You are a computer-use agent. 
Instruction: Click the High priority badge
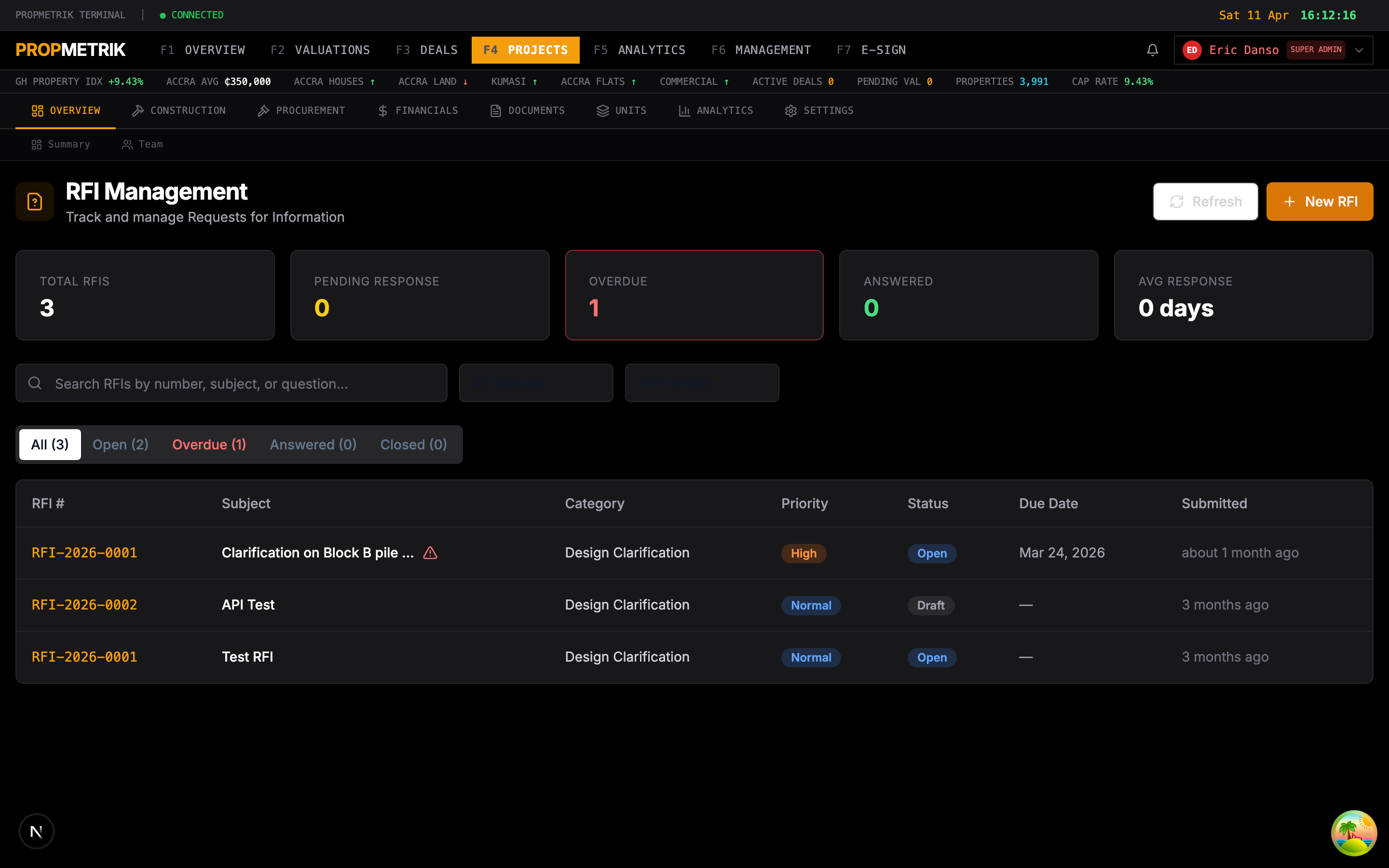(803, 554)
